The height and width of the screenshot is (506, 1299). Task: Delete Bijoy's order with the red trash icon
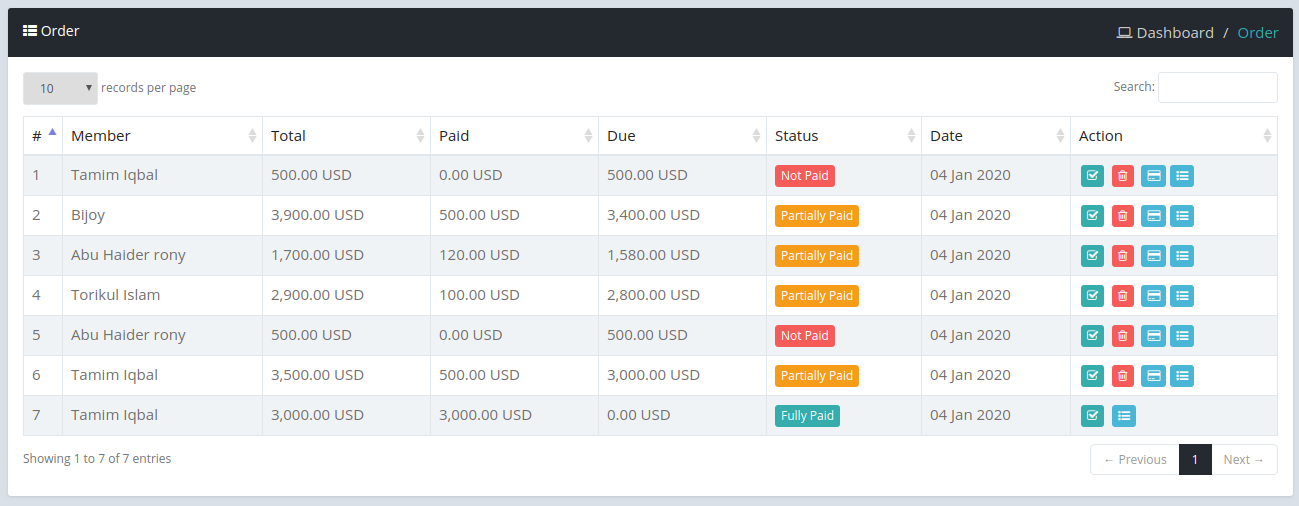pyautogui.click(x=1123, y=216)
